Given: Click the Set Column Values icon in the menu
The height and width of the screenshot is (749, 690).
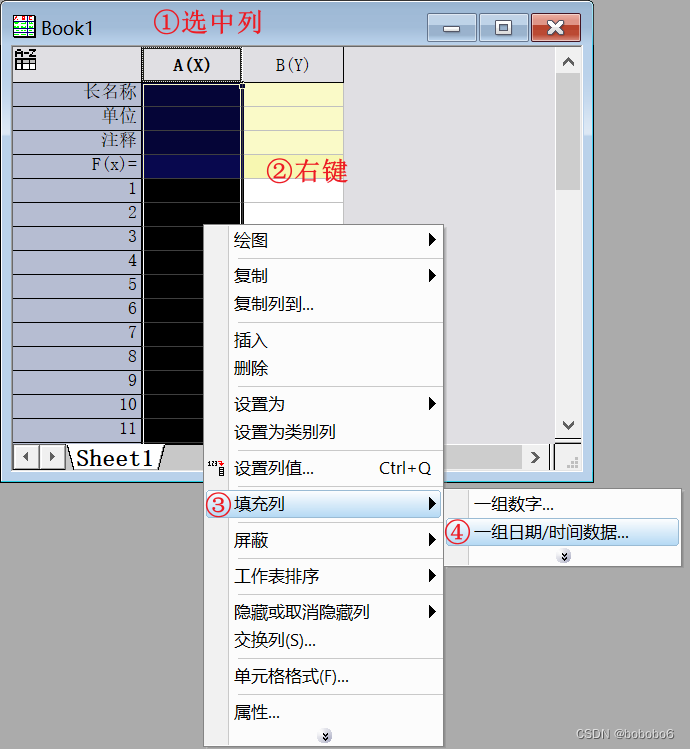Looking at the screenshot, I should click(216, 468).
